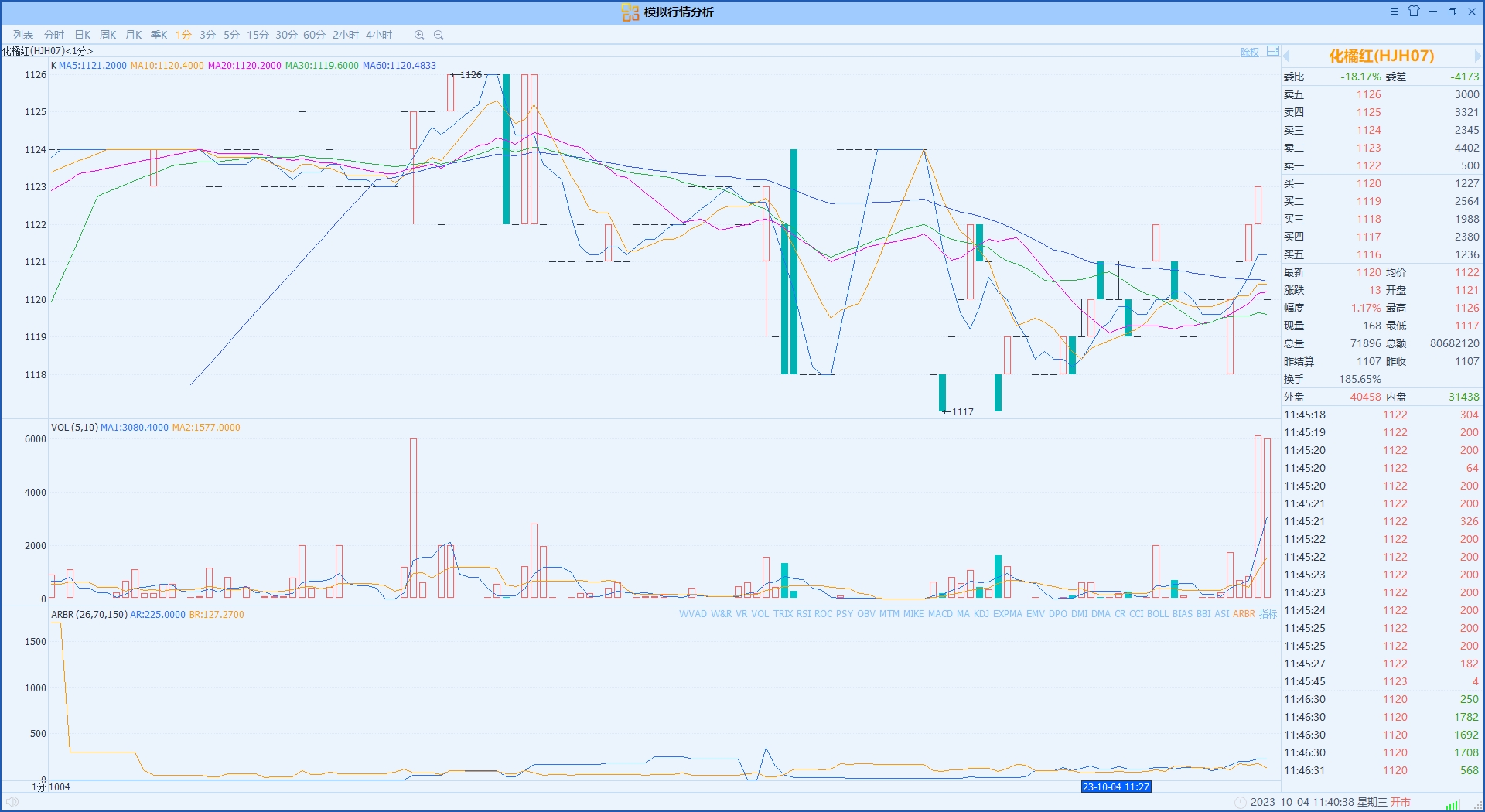1485x812 pixels.
Task: Switch indicator to BIAS
Action: (1183, 614)
